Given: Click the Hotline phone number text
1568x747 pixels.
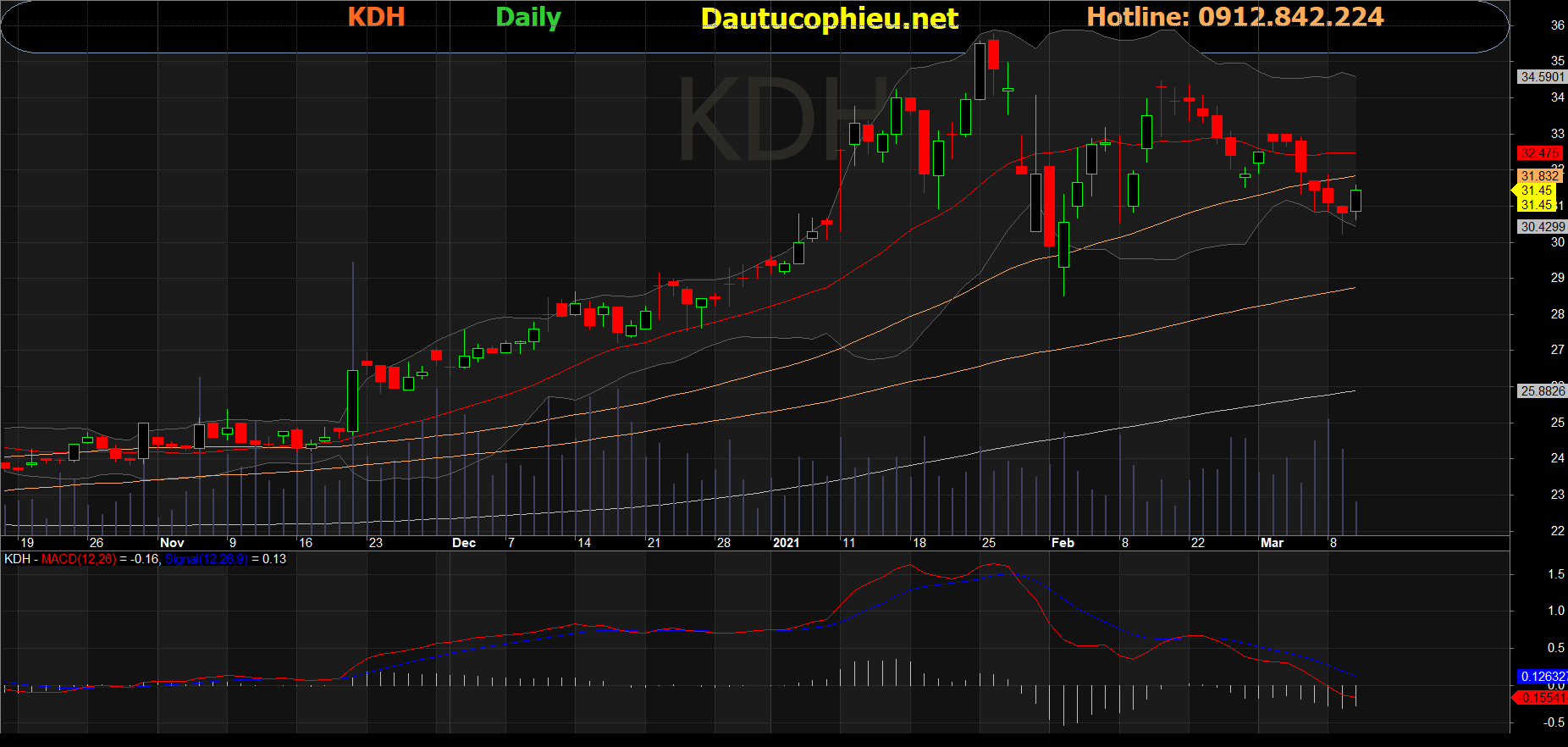Looking at the screenshot, I should coord(1234,17).
